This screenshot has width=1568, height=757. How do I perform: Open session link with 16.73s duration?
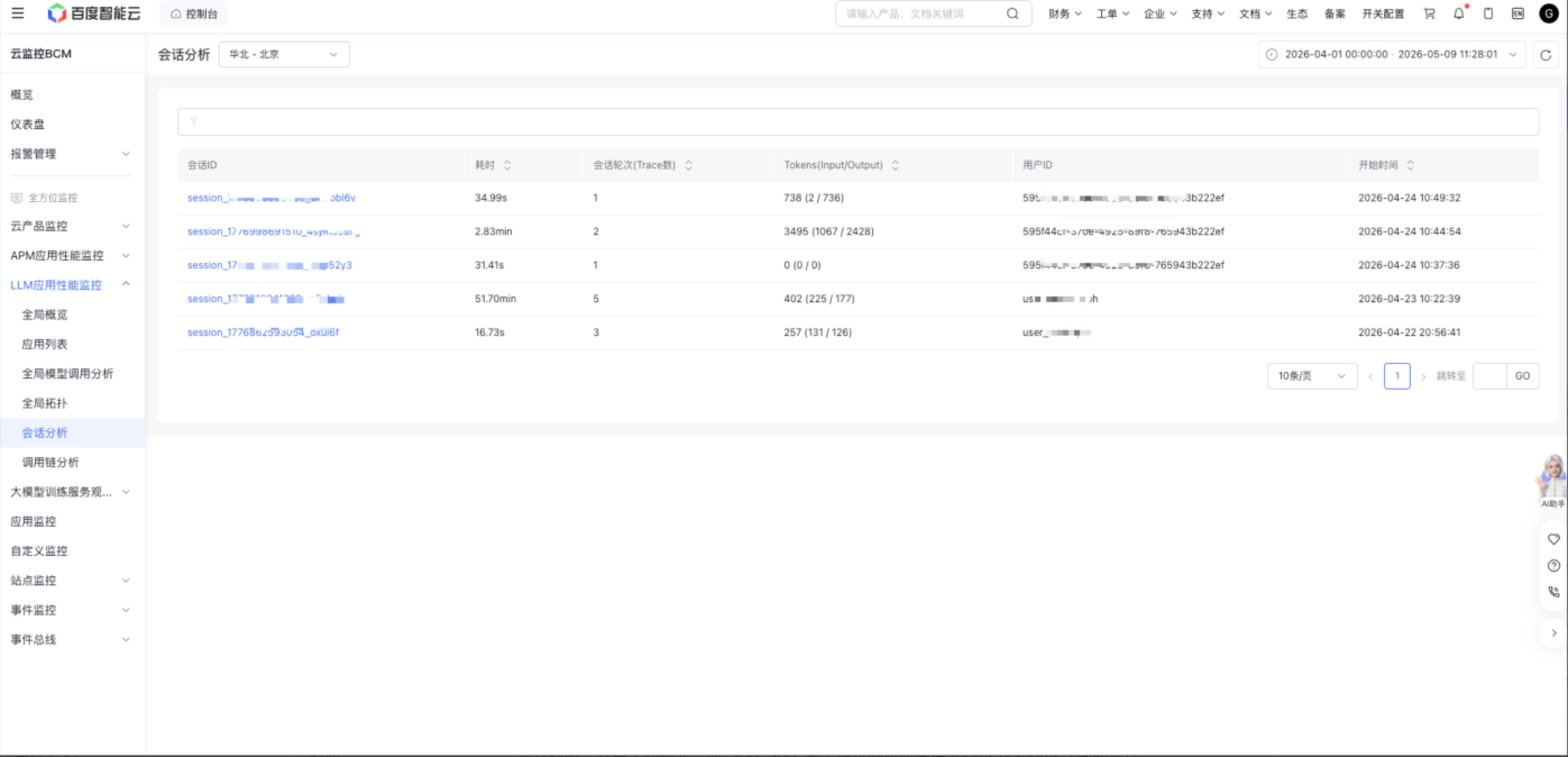pos(263,332)
